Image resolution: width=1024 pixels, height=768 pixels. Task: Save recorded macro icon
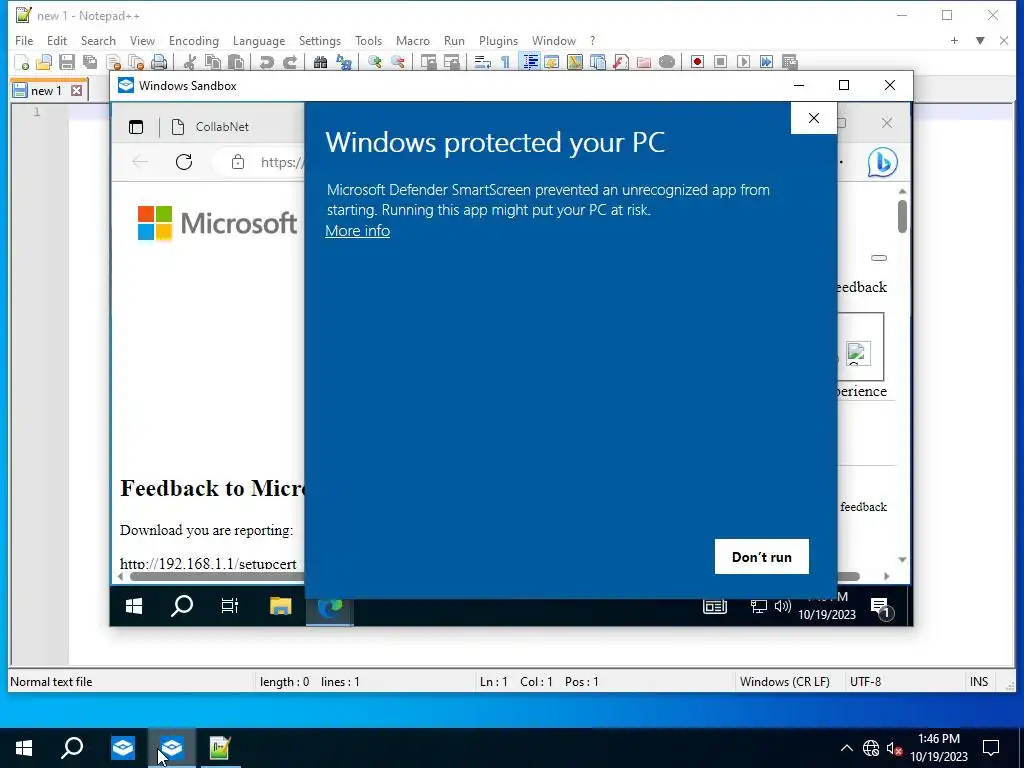tap(790, 62)
